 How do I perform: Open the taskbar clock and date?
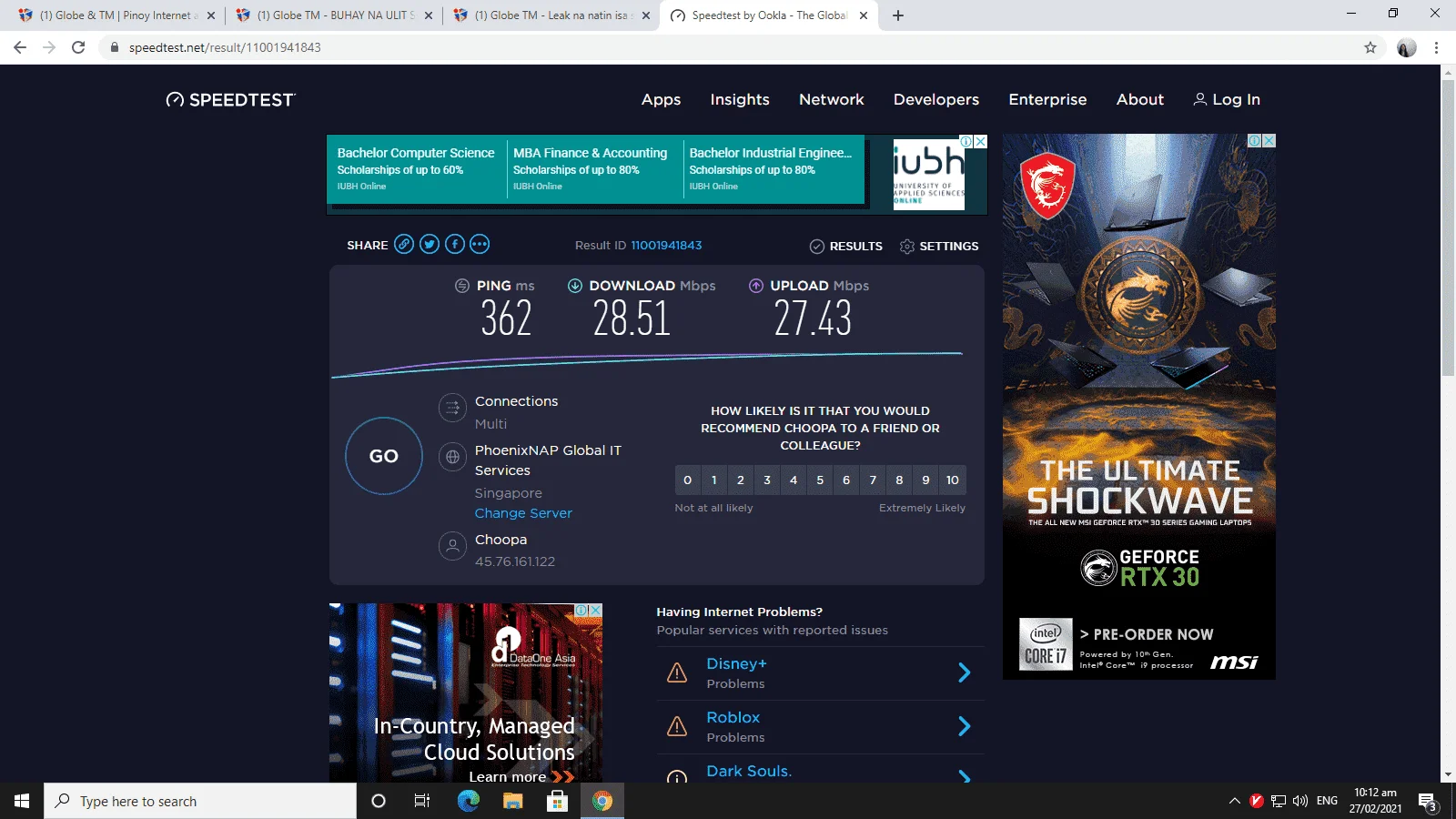tap(1375, 801)
